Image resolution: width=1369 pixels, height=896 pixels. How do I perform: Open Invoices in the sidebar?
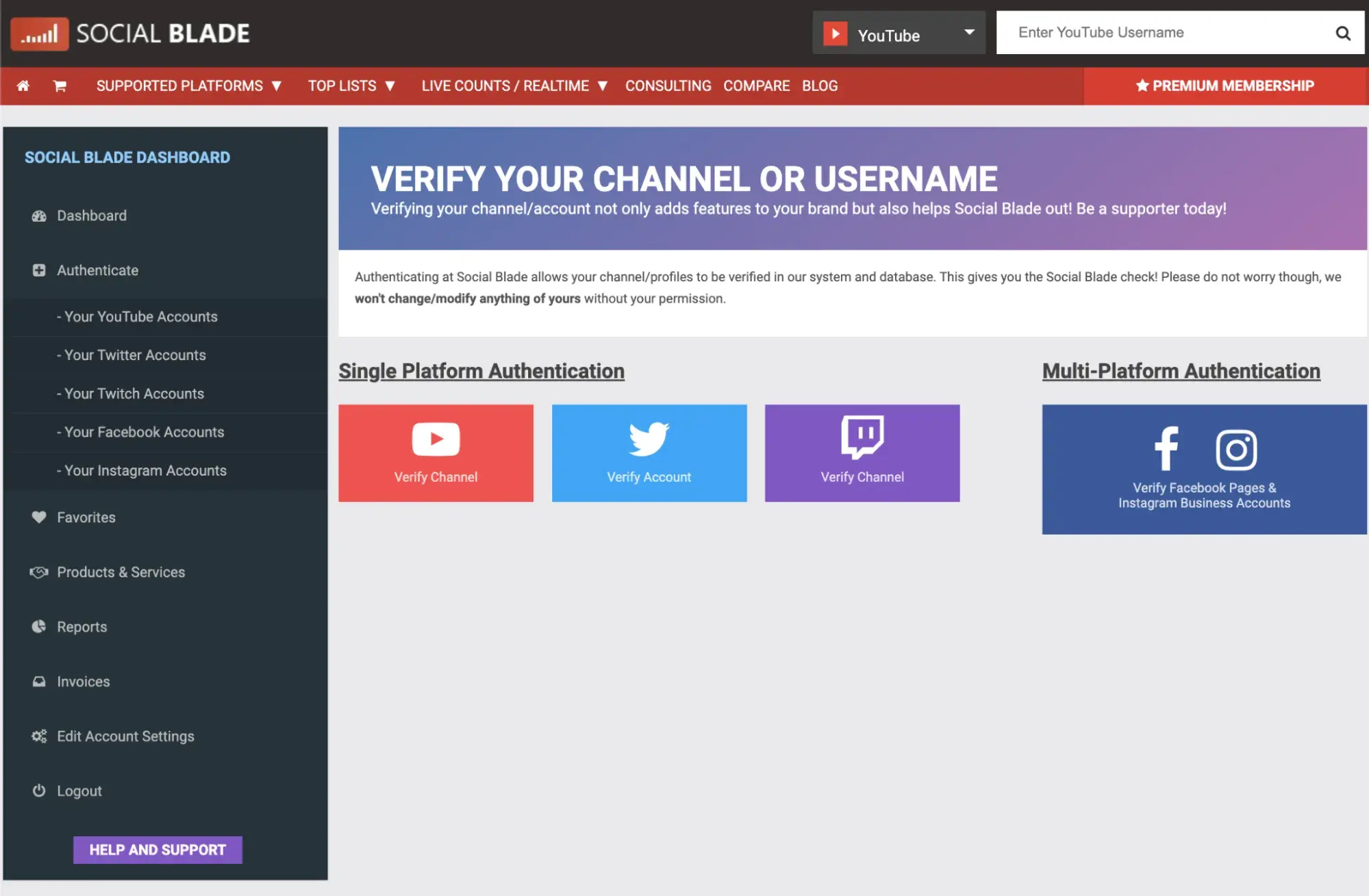84,681
